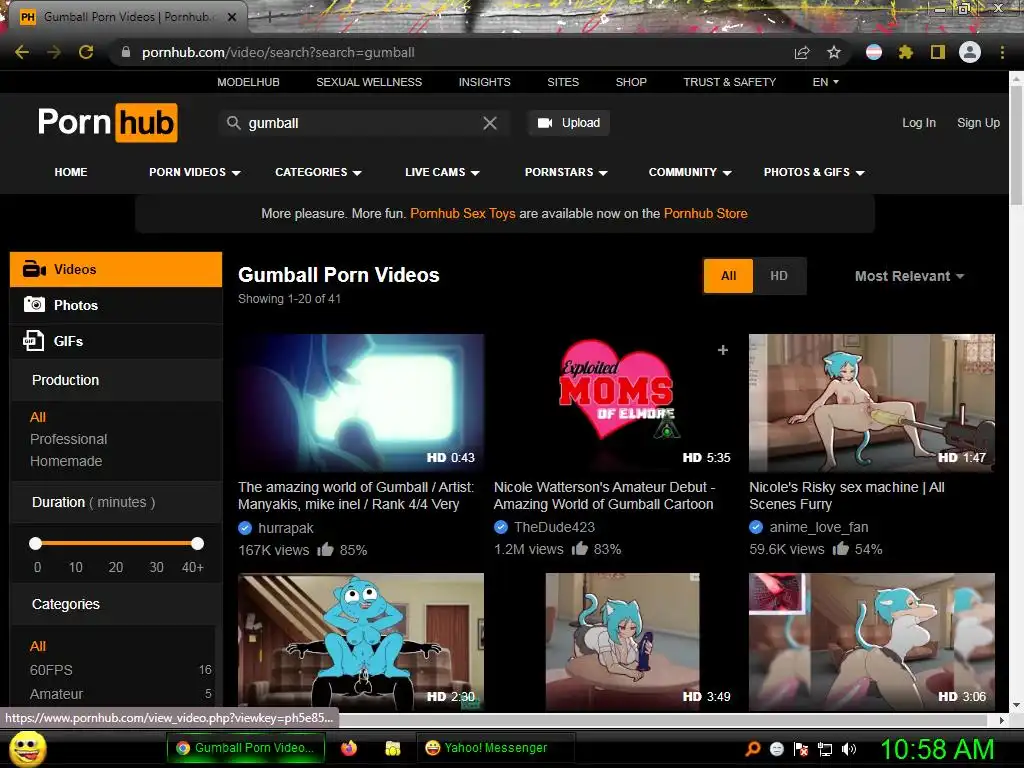Image resolution: width=1024 pixels, height=768 pixels.
Task: Click the plus icon on the 5:35 video
Action: (722, 350)
